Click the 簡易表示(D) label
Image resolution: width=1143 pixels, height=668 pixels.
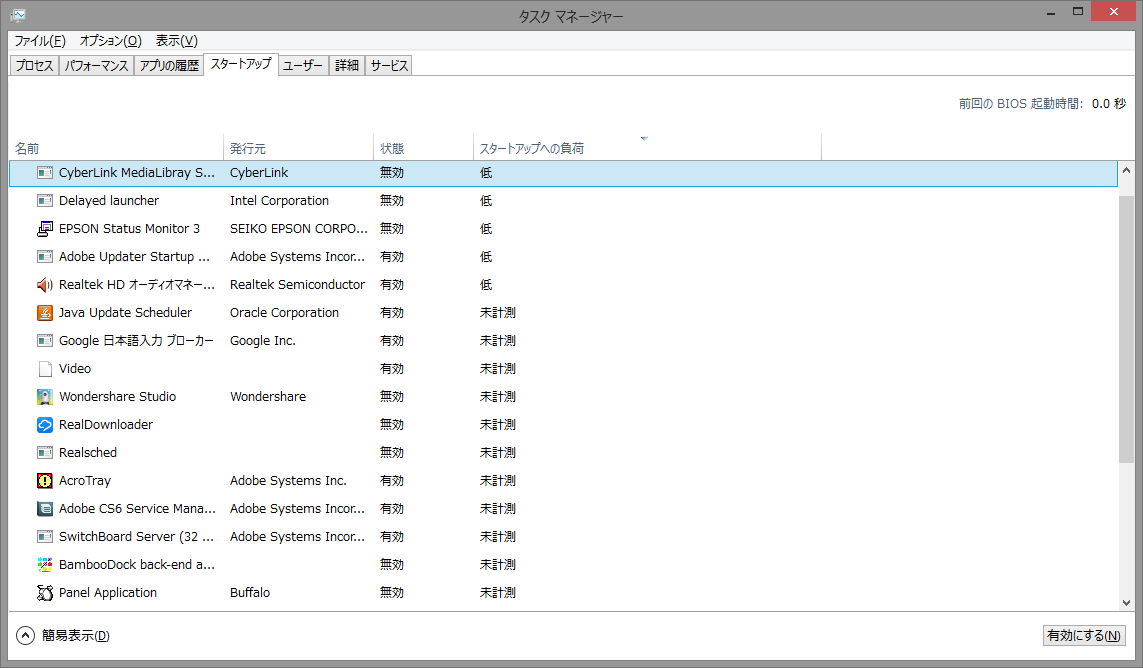(75, 636)
